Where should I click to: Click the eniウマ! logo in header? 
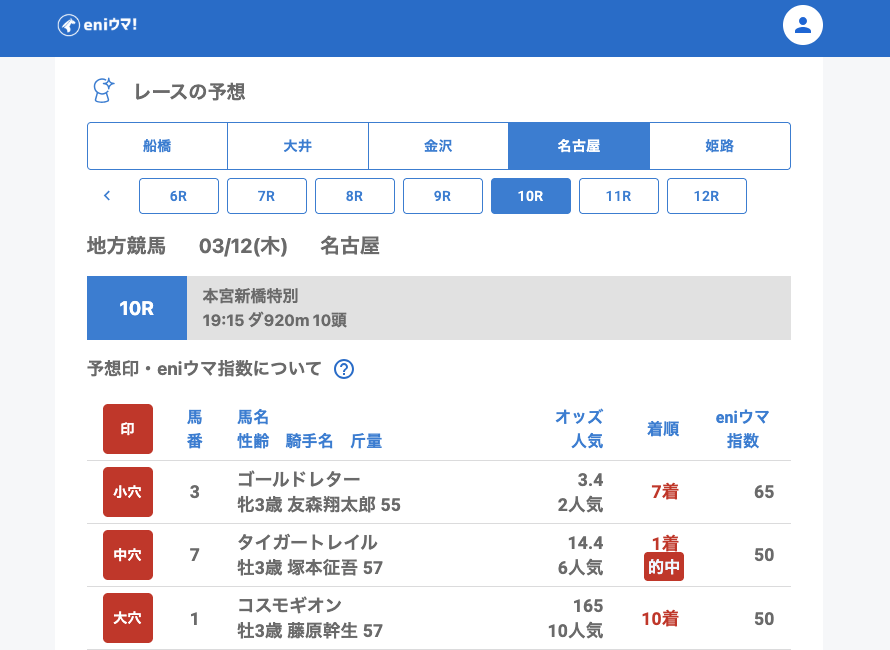pyautogui.click(x=97, y=25)
